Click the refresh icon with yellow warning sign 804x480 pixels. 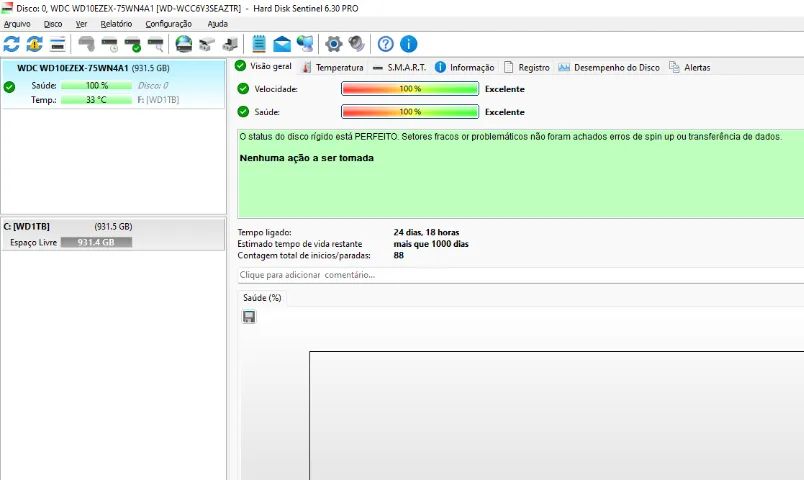coord(34,44)
